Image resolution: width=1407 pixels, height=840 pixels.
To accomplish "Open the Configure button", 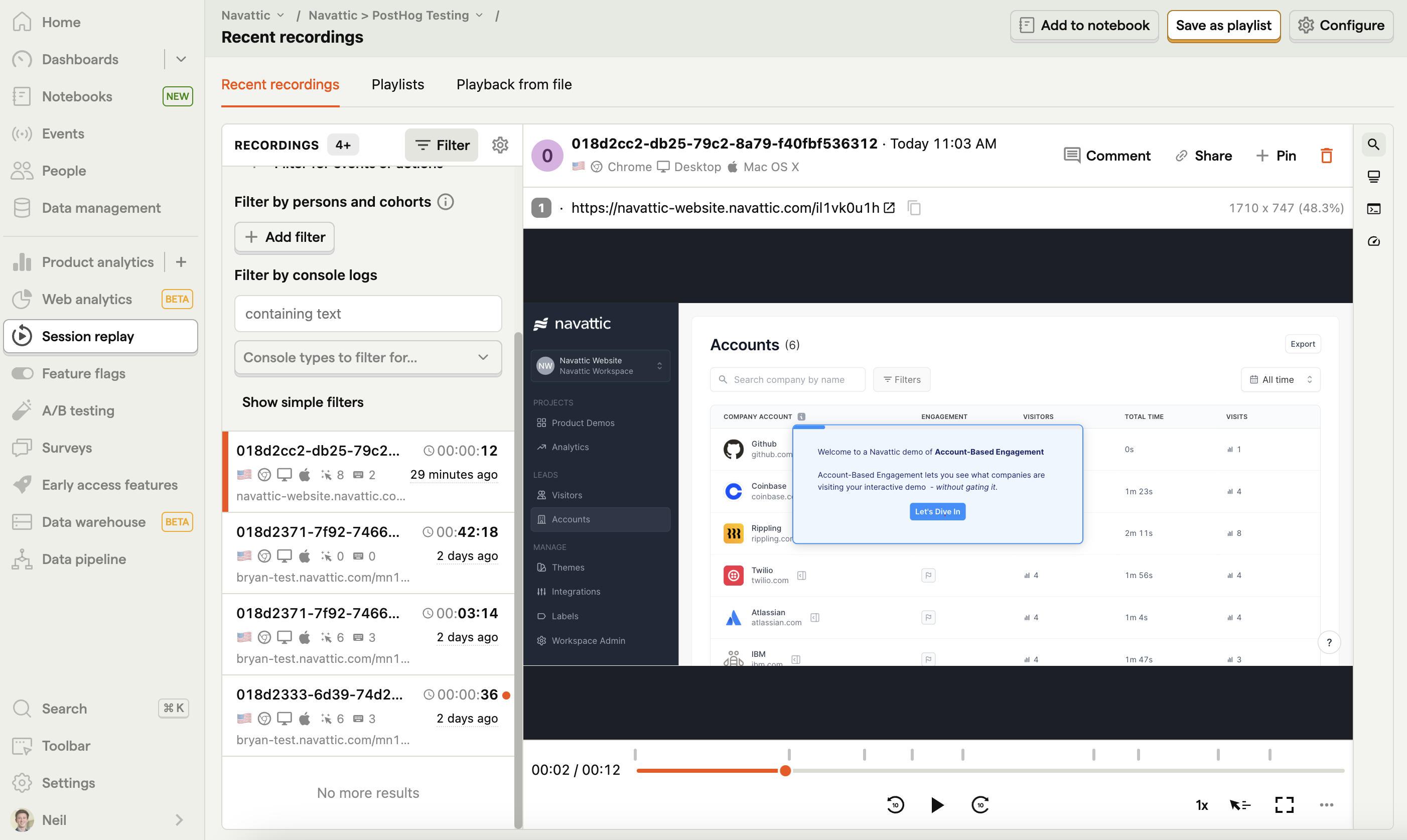I will (x=1341, y=26).
